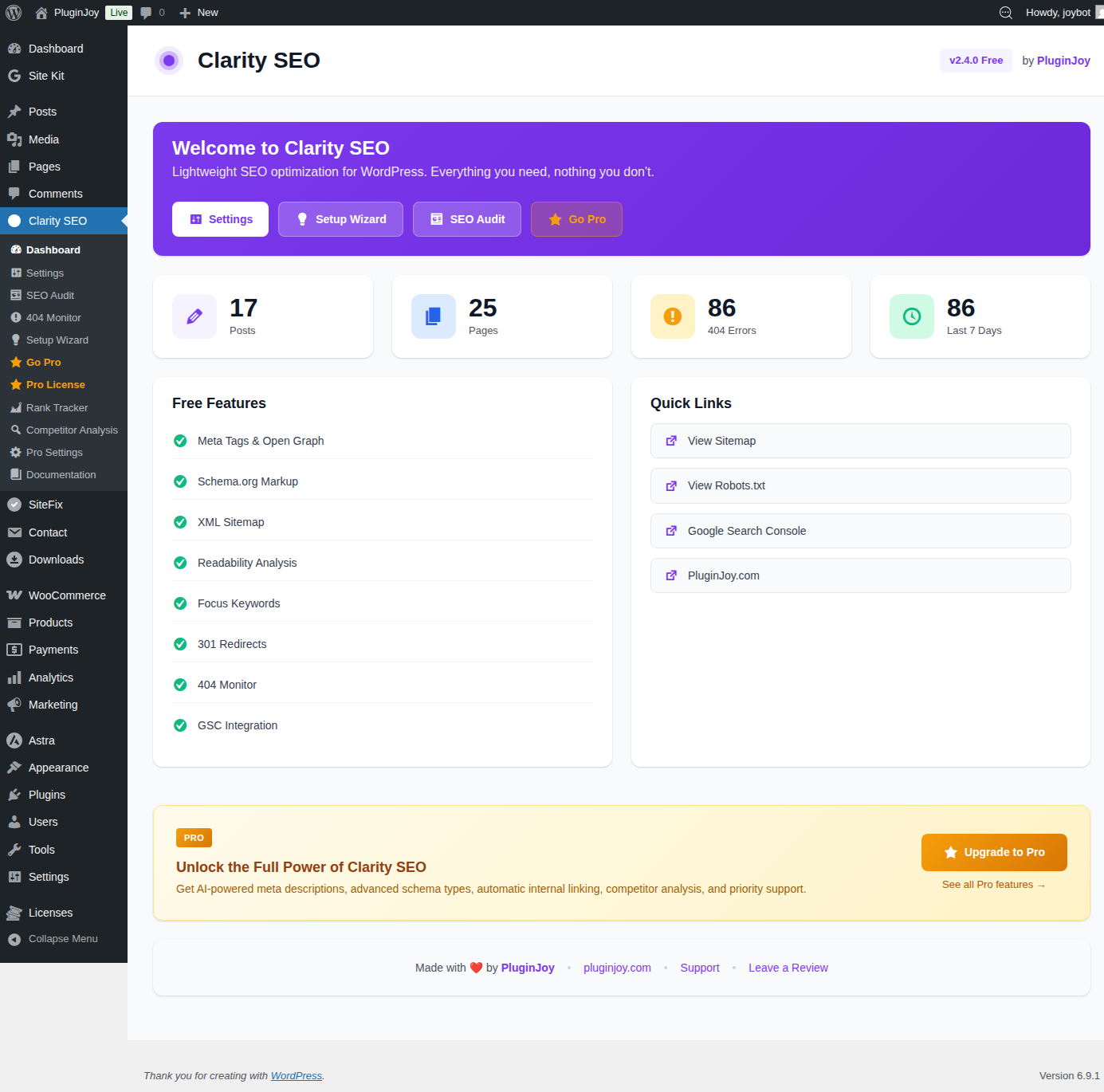The height and width of the screenshot is (1092, 1104).
Task: Open the See all Pro features link
Action: click(994, 884)
